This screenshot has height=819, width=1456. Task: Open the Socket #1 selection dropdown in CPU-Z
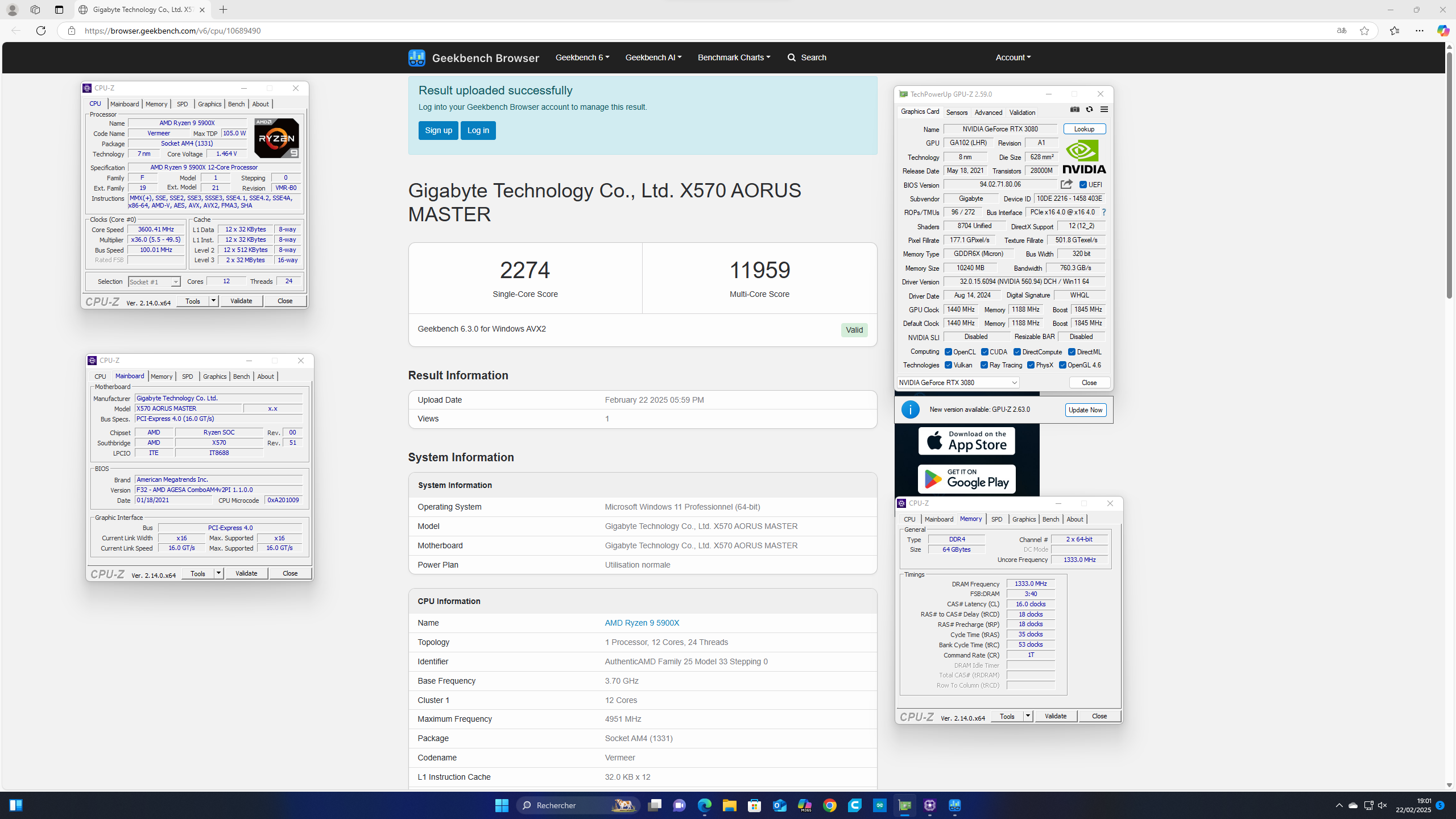click(x=154, y=282)
